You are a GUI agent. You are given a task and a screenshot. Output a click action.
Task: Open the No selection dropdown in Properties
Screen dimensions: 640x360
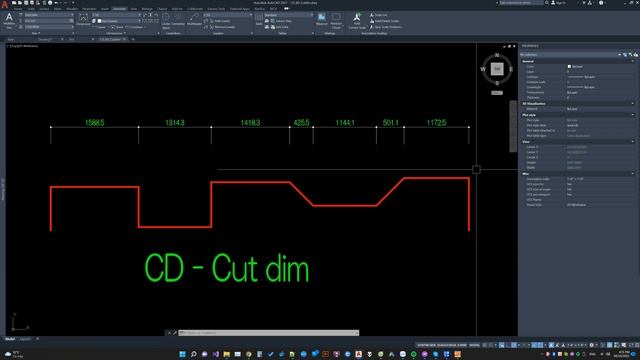point(570,54)
